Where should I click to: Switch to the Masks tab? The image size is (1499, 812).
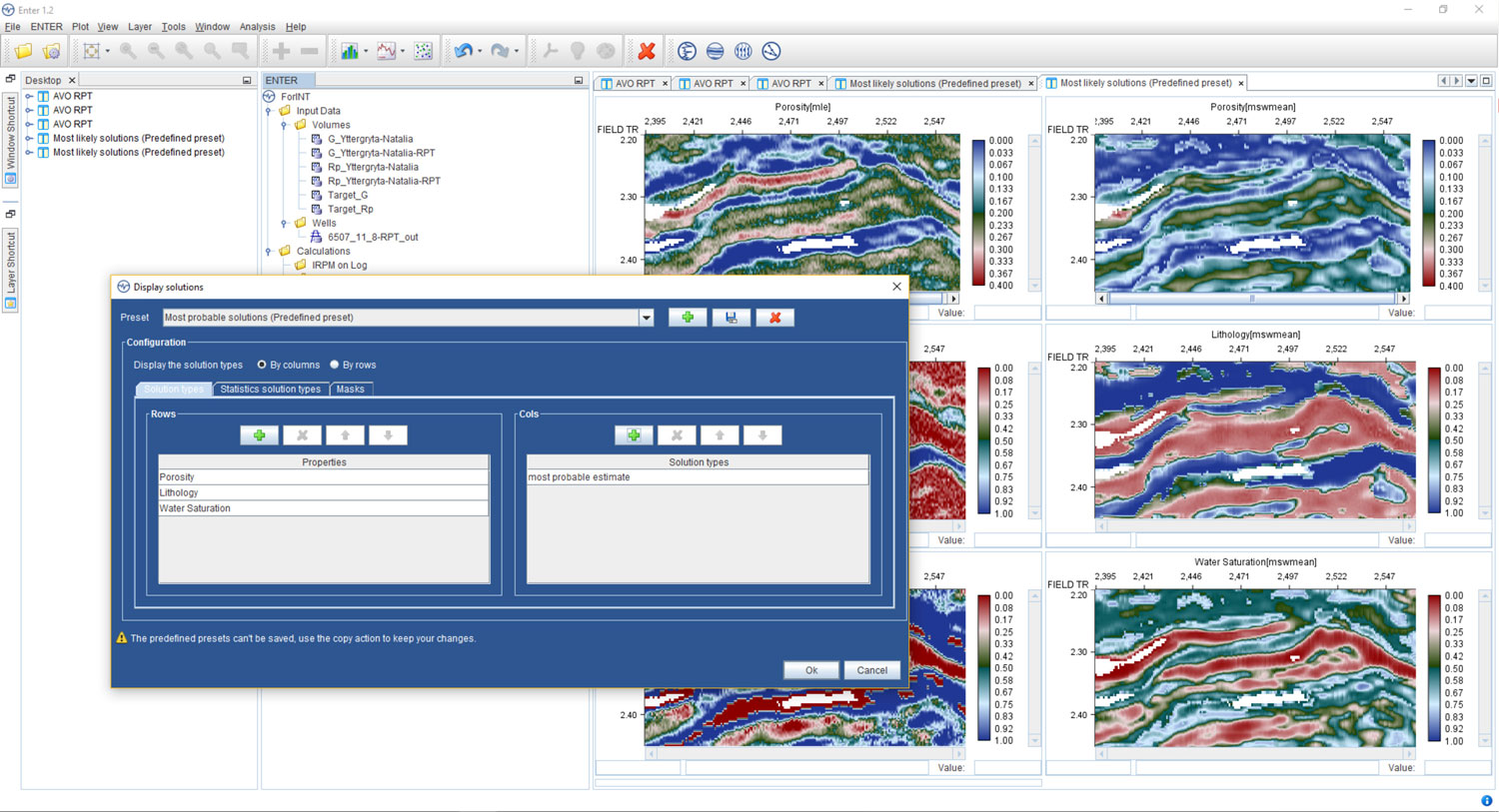(350, 389)
